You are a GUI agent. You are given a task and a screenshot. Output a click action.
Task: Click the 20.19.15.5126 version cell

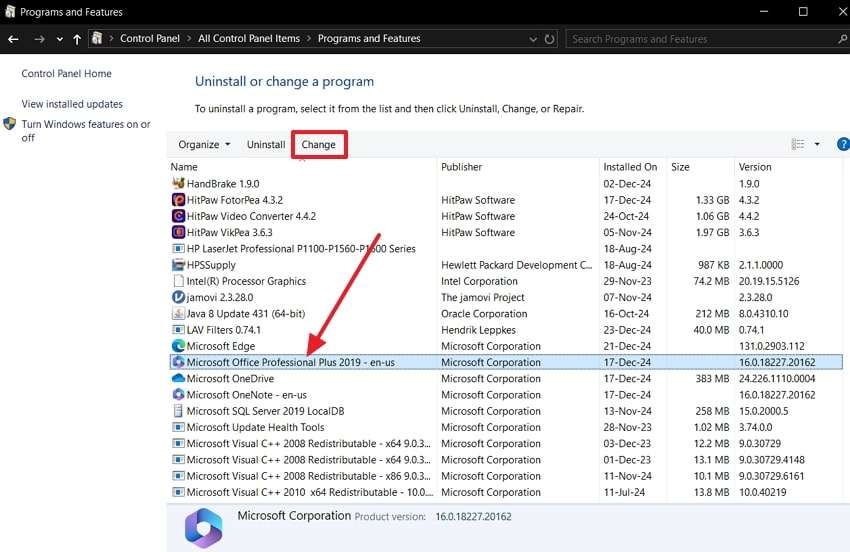769,281
